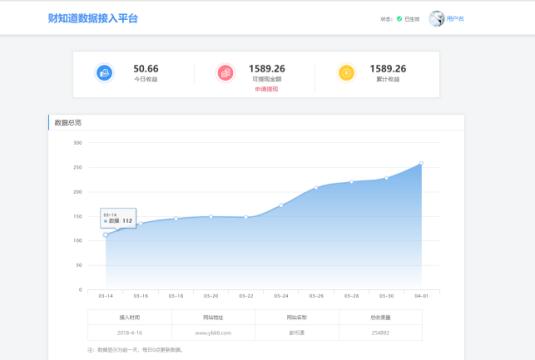
Task: Click the 03-22 x-axis date label
Action: pos(246,296)
